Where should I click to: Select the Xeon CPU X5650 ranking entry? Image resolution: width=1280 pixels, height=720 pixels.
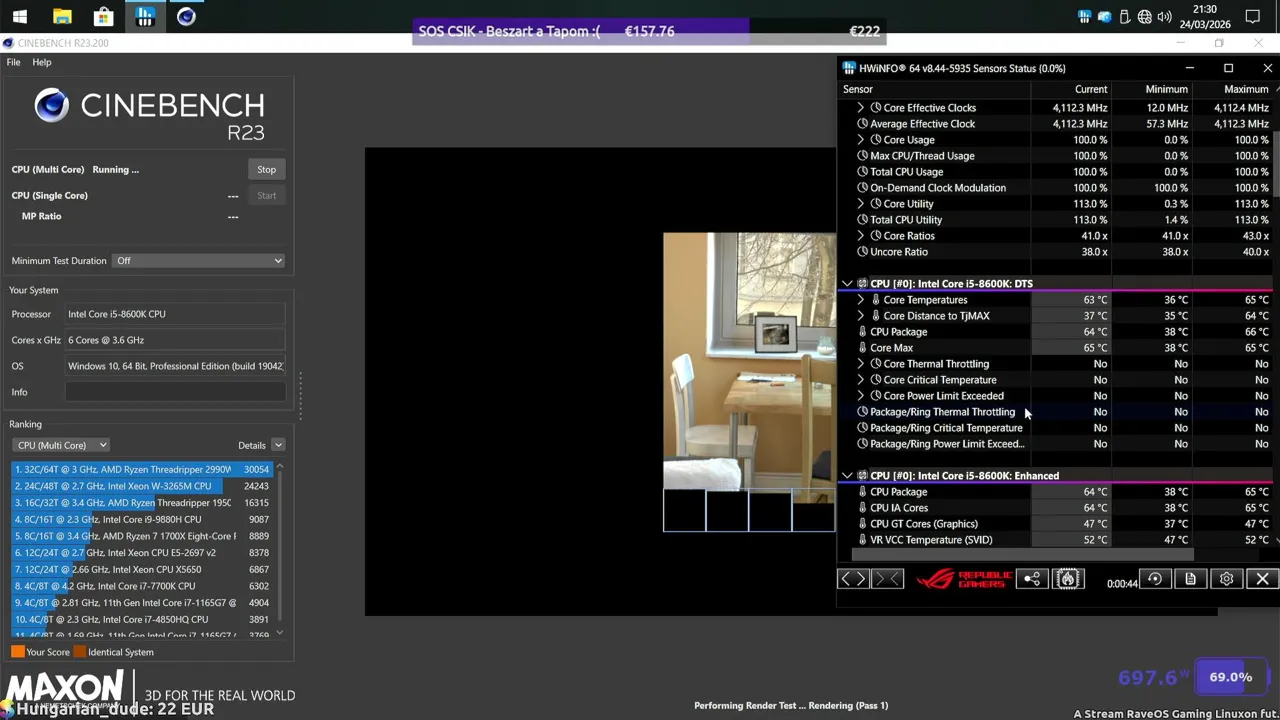(141, 569)
